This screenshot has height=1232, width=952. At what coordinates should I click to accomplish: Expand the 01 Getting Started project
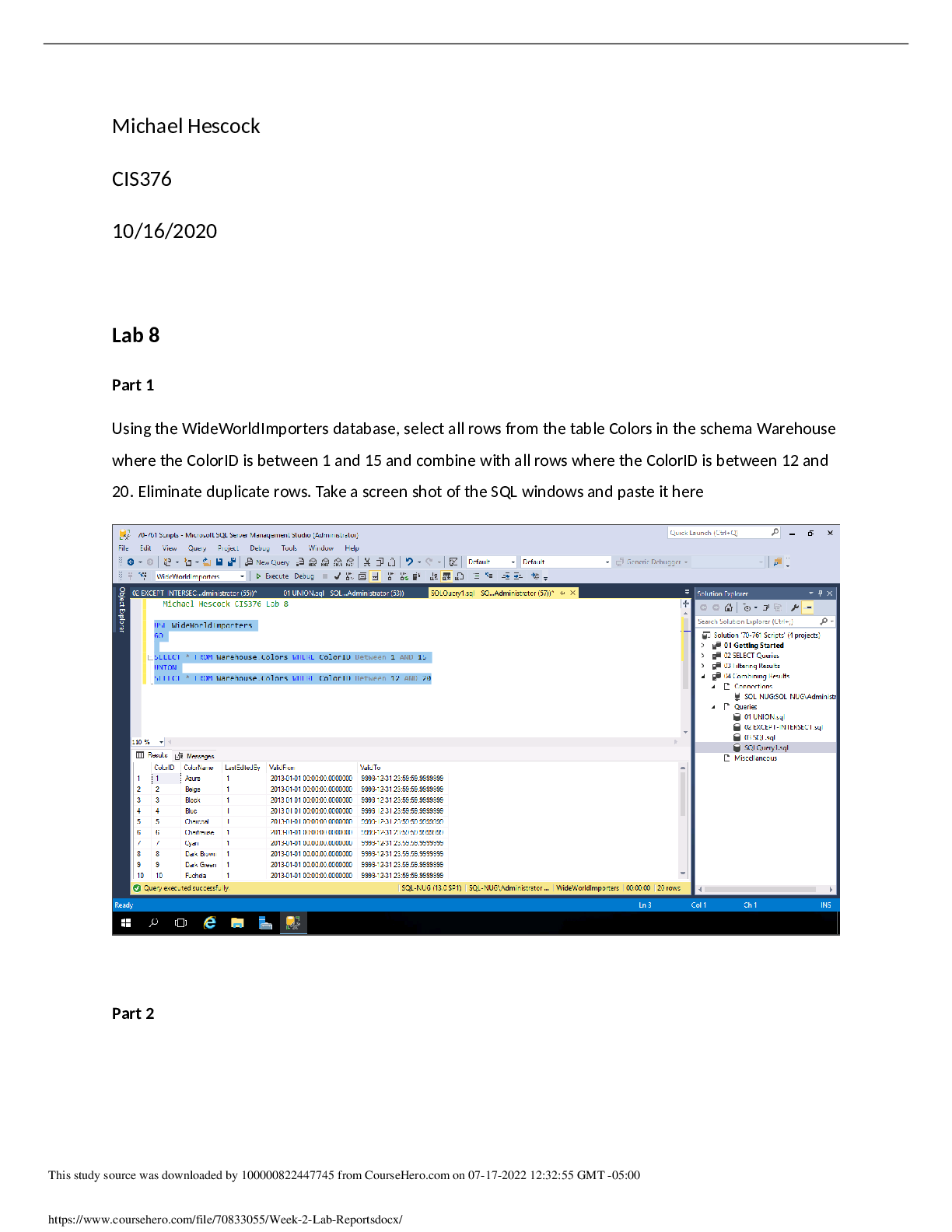pyautogui.click(x=702, y=646)
